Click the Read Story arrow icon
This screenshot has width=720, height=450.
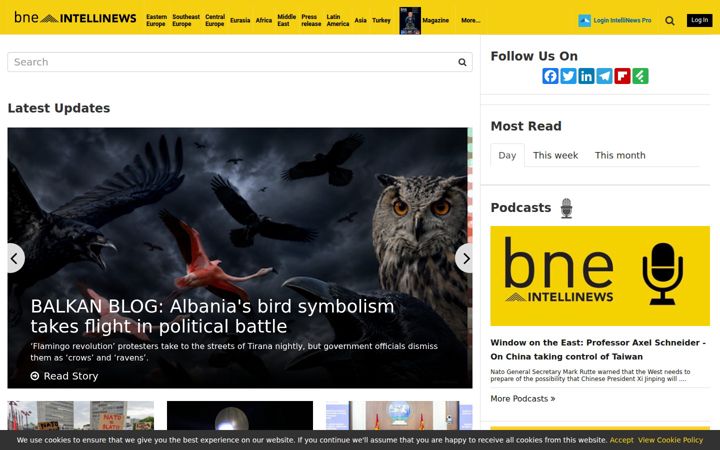35,376
